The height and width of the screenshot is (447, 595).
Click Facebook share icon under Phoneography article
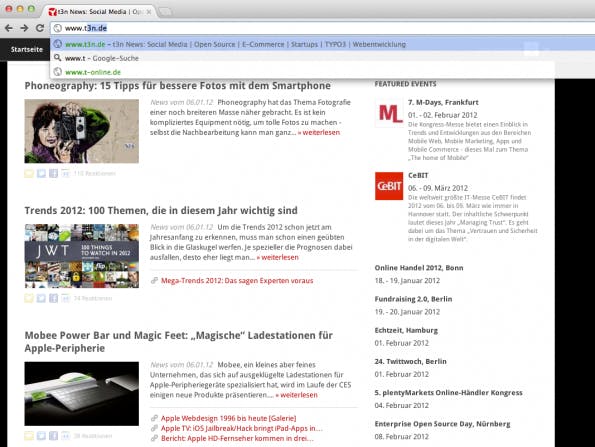pyautogui.click(x=53, y=173)
